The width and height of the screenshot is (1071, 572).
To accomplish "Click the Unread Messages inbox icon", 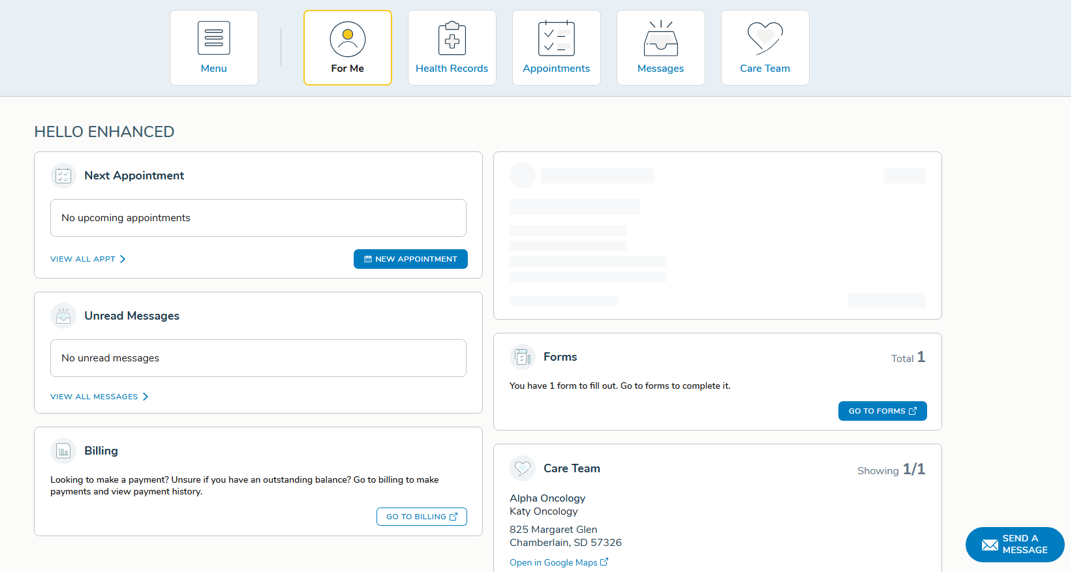I will 63,316.
